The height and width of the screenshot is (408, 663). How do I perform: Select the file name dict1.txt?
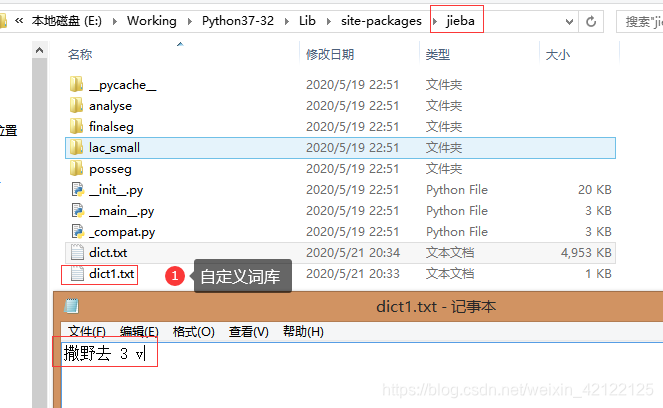click(112, 274)
